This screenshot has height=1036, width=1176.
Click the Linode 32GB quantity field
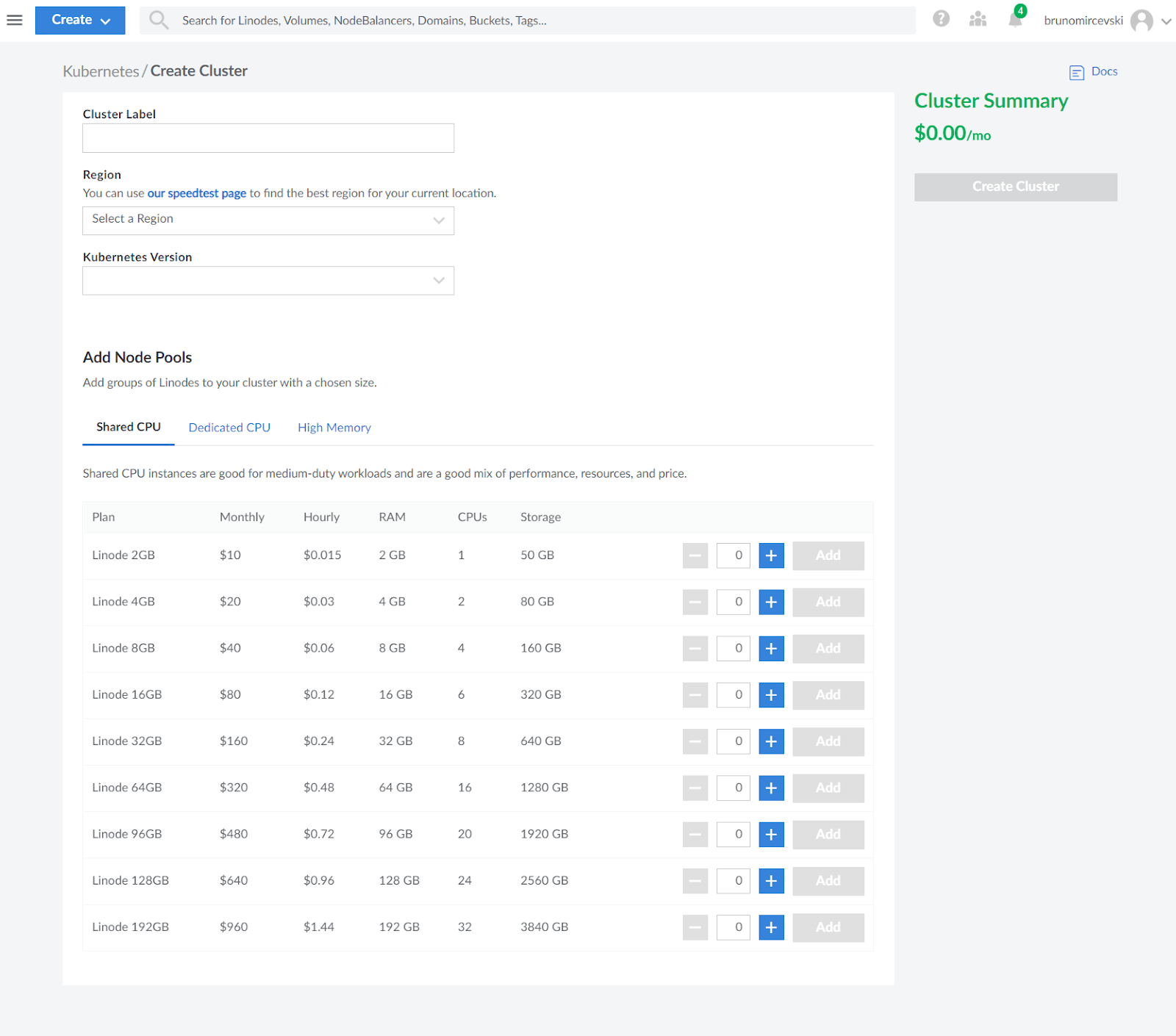tap(734, 741)
